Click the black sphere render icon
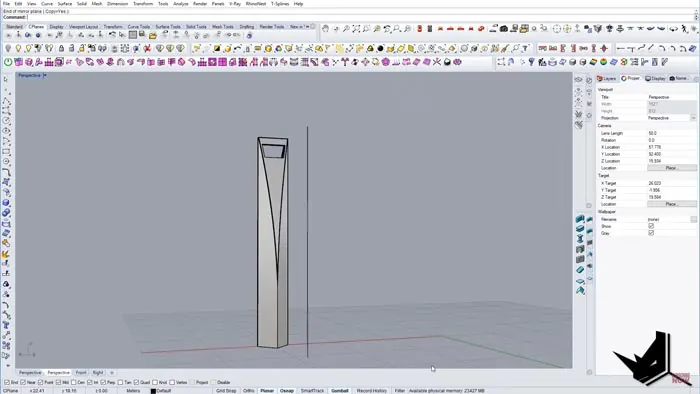700x394 pixels. [x=380, y=48]
